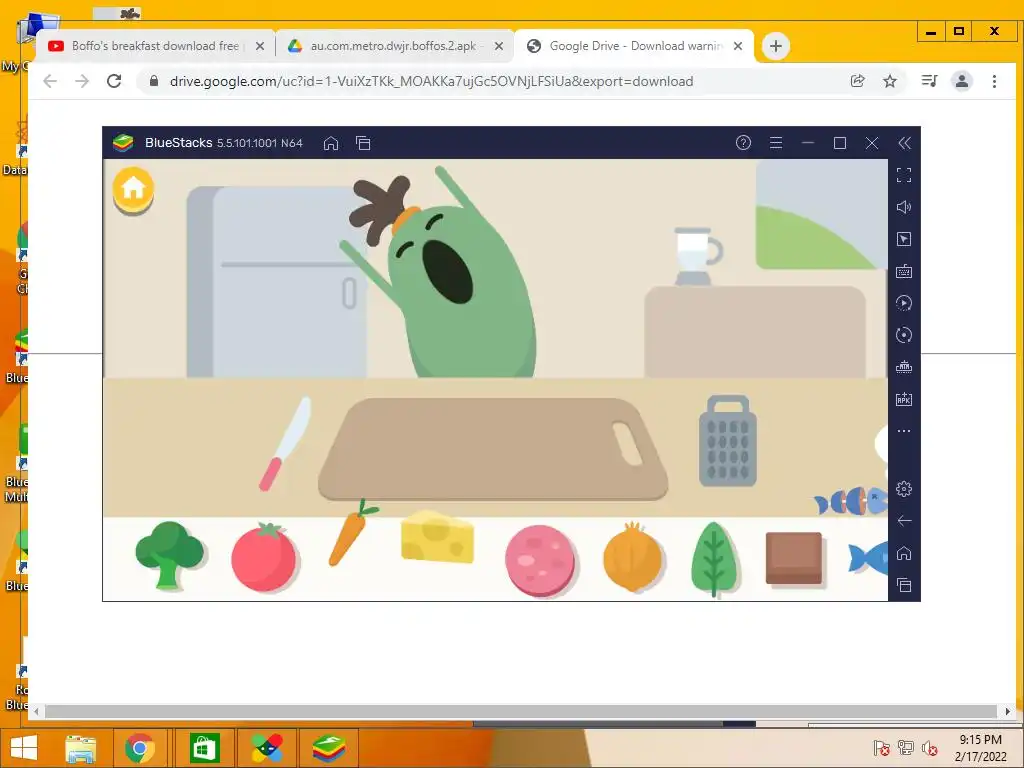1024x768 pixels.
Task: Click BlueStacks cursor lock icon
Action: (x=904, y=239)
